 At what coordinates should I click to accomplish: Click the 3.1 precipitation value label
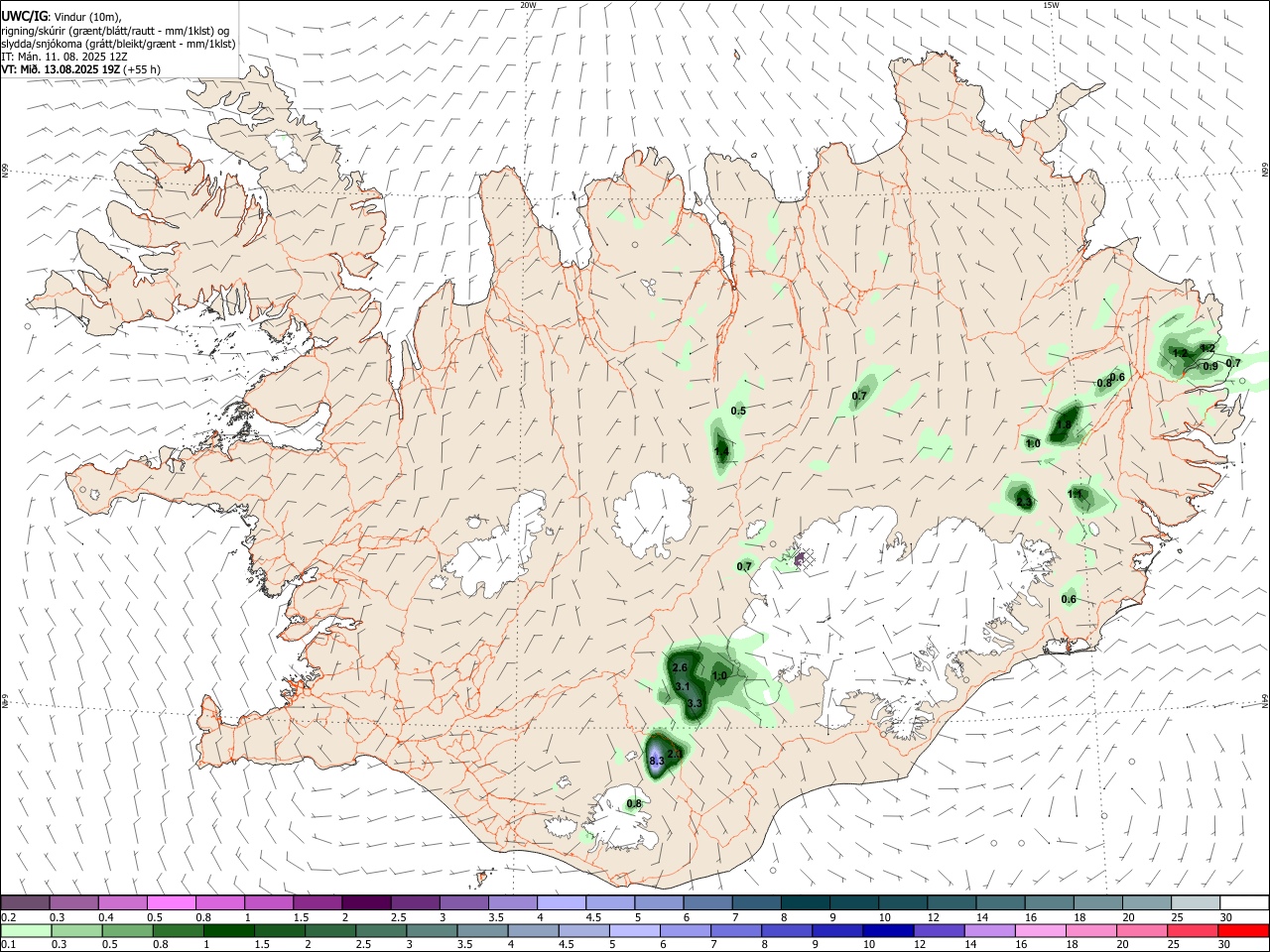[682, 686]
